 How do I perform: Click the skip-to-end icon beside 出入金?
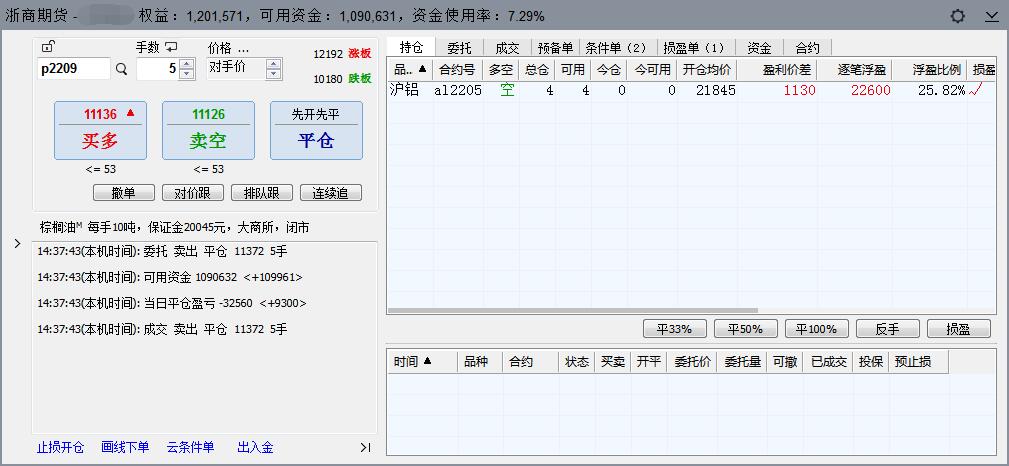tap(365, 447)
